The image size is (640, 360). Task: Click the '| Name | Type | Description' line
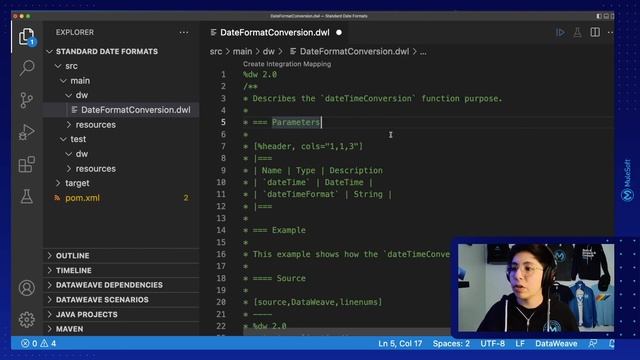[318, 171]
